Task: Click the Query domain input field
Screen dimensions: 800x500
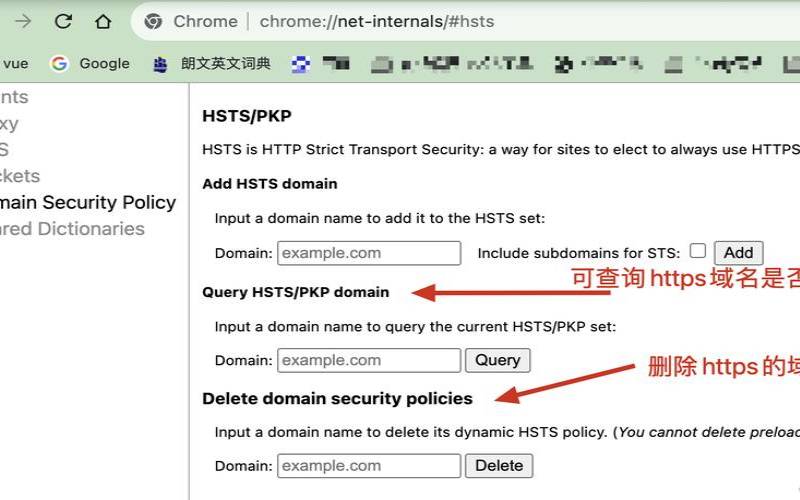Action: pyautogui.click(x=369, y=361)
